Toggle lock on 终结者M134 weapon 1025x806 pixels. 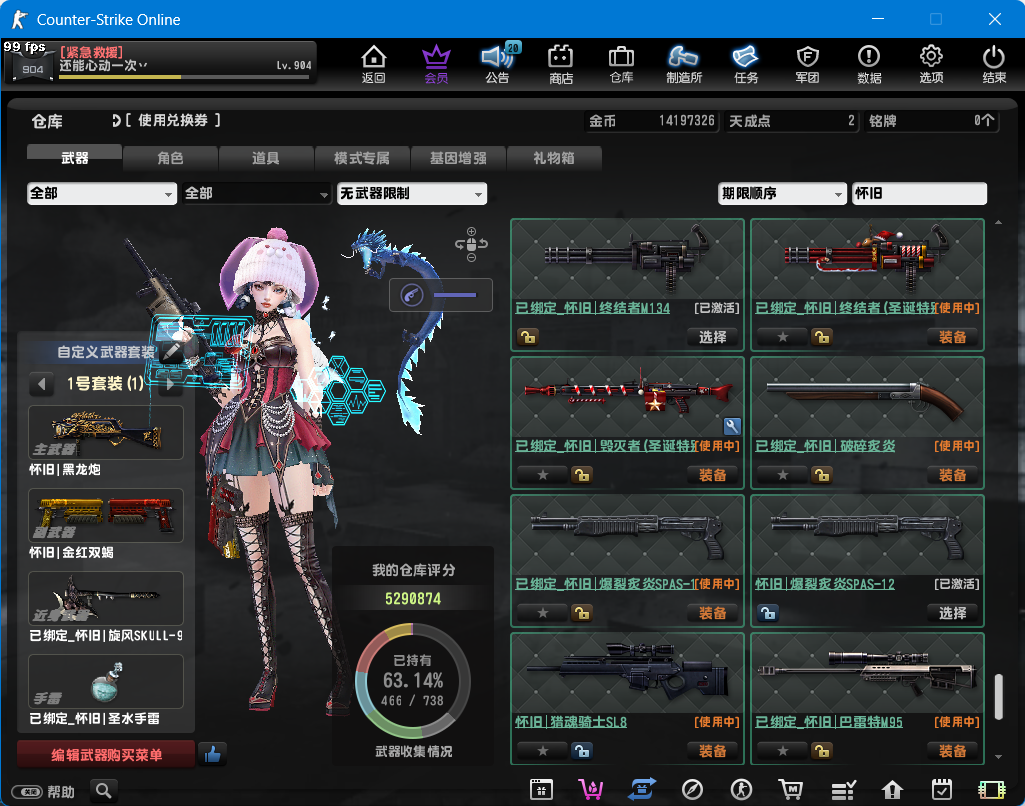528,337
